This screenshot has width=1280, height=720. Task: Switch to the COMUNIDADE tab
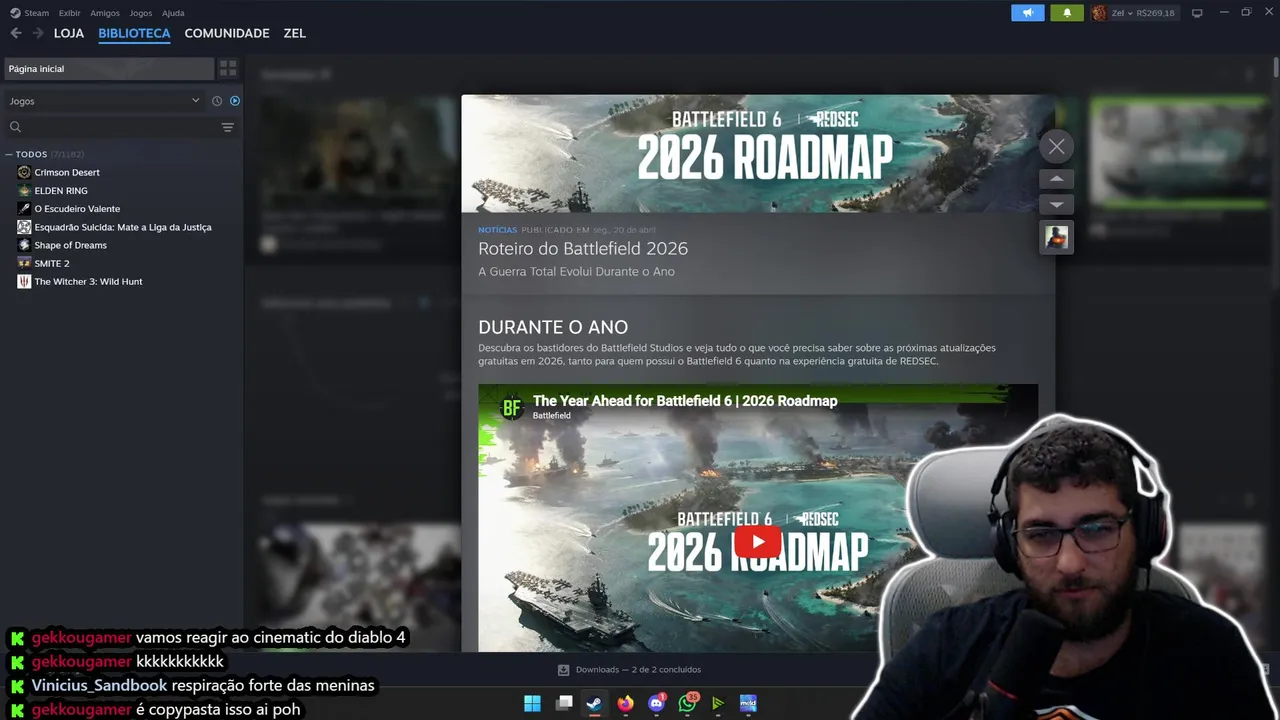pos(227,33)
